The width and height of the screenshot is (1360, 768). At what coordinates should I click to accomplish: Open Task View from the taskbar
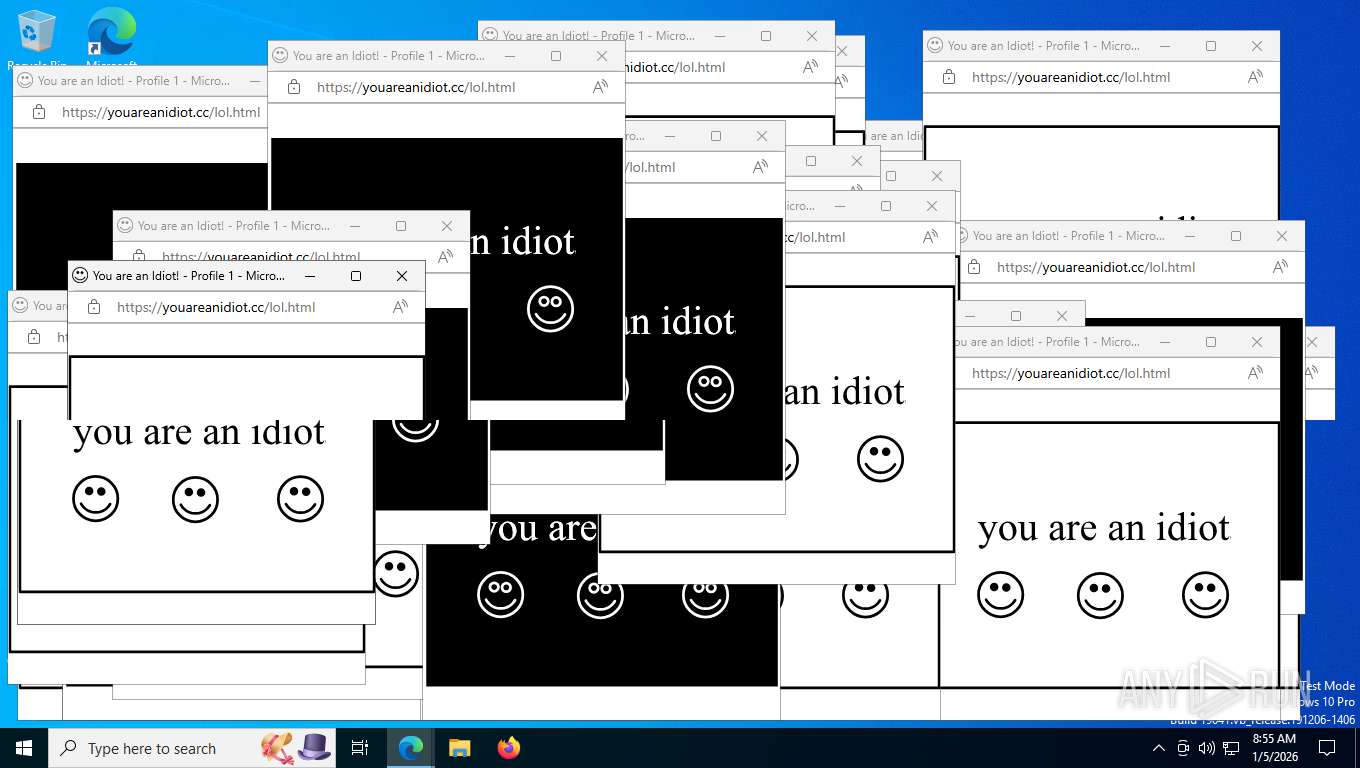(360, 748)
